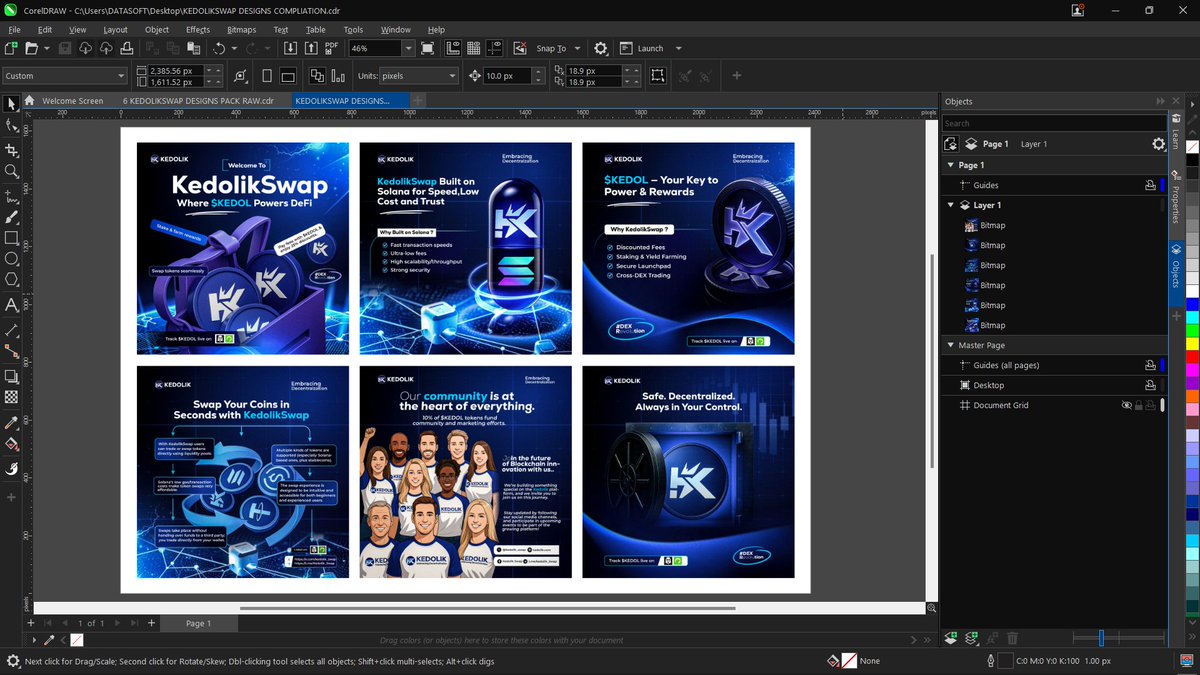
Task: Select the Ellipse tool
Action: click(x=11, y=259)
